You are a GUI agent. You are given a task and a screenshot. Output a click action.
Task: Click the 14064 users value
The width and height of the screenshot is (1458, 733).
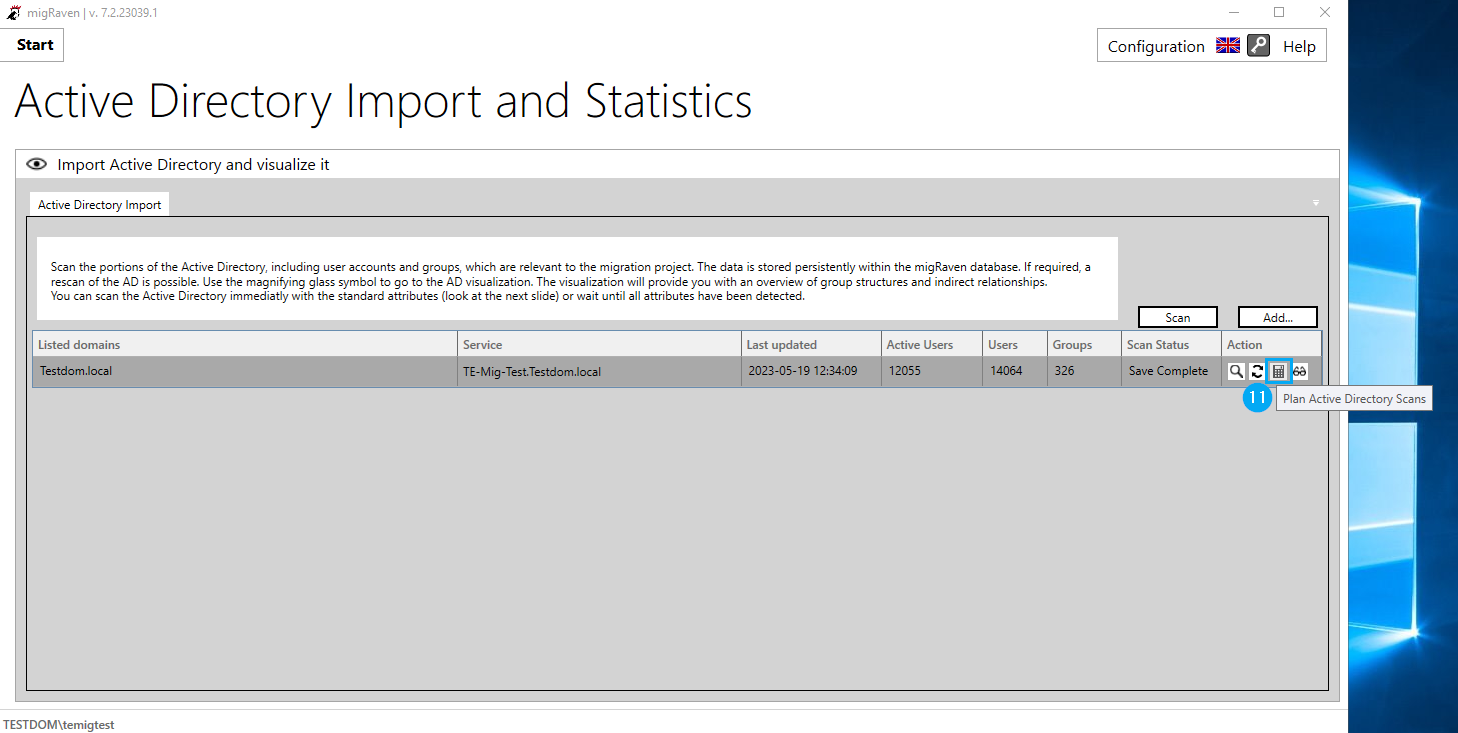click(x=1015, y=371)
